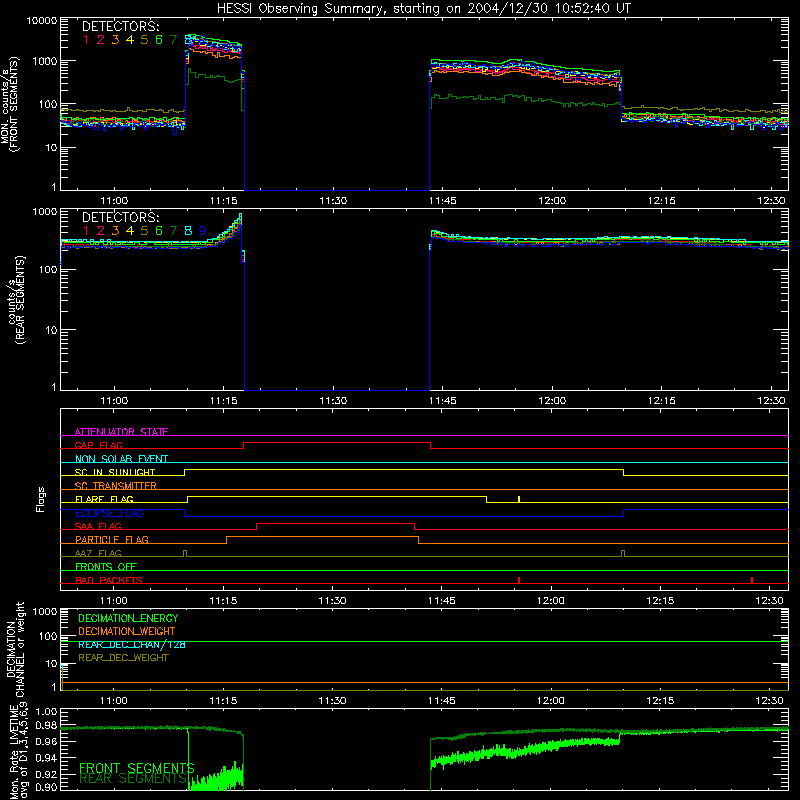Click detector number 7 in the rear segments legend
Image resolution: width=800 pixels, height=800 pixels.
173,231
